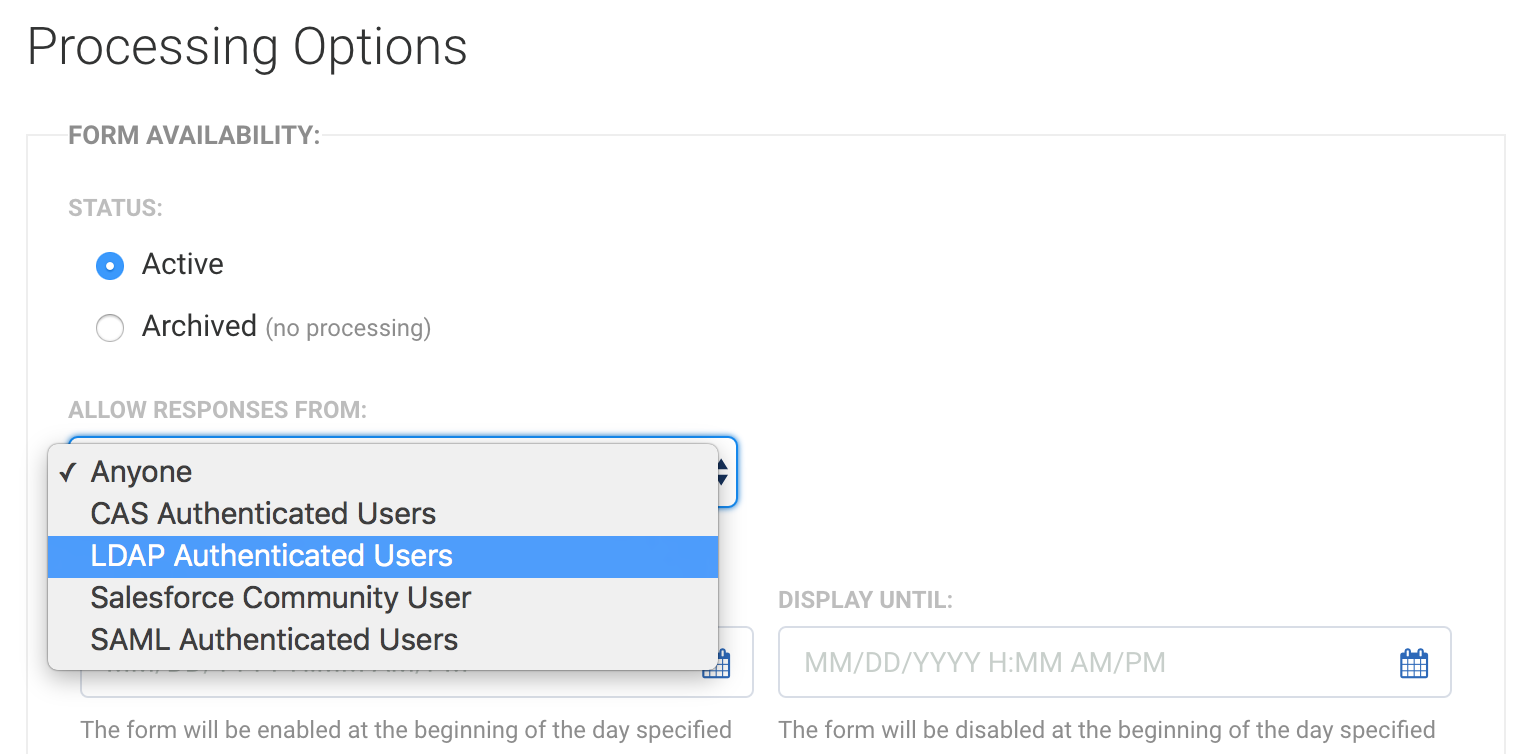
Task: Select Salesforce Community User in the list
Action: 280,598
